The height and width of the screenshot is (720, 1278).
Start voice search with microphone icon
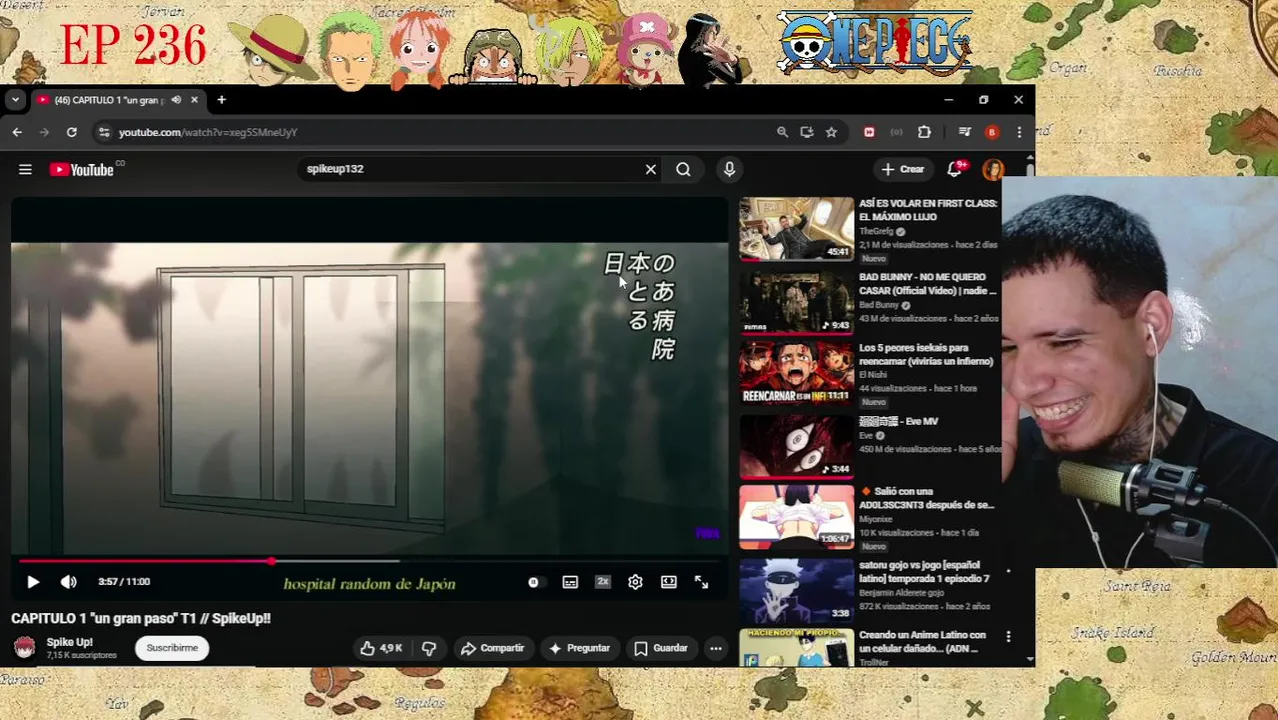729,169
